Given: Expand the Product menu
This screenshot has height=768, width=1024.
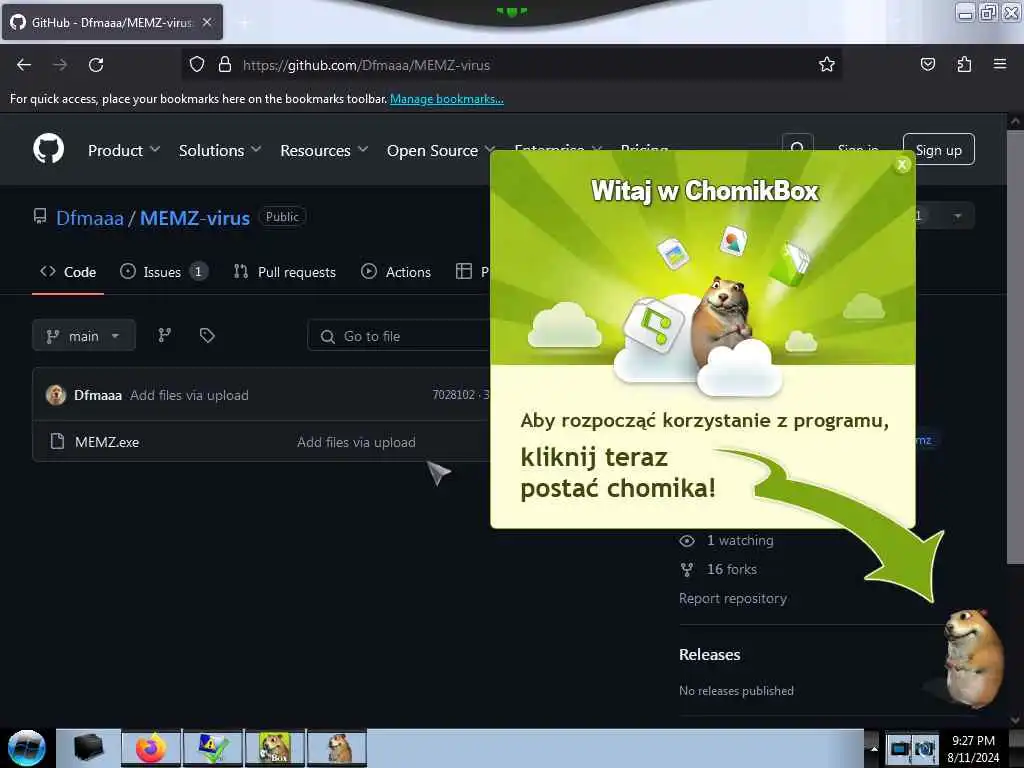Looking at the screenshot, I should coord(124,150).
